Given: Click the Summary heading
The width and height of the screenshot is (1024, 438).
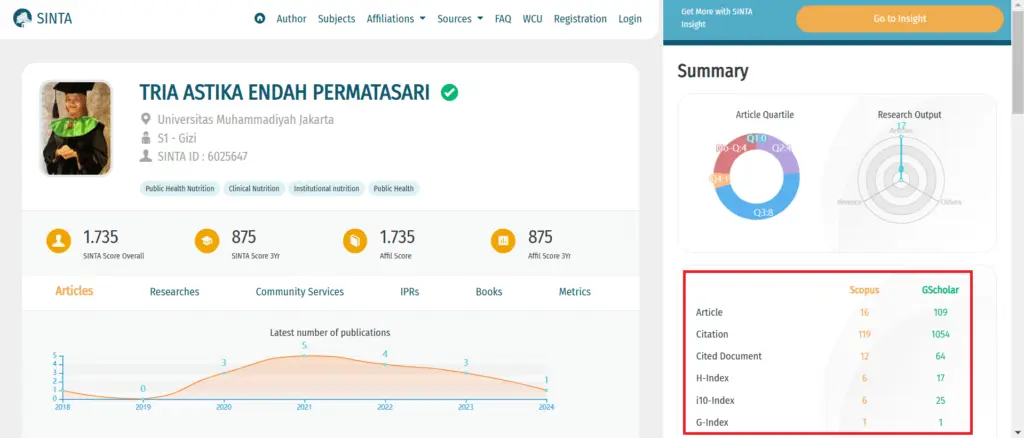Looking at the screenshot, I should tap(712, 70).
